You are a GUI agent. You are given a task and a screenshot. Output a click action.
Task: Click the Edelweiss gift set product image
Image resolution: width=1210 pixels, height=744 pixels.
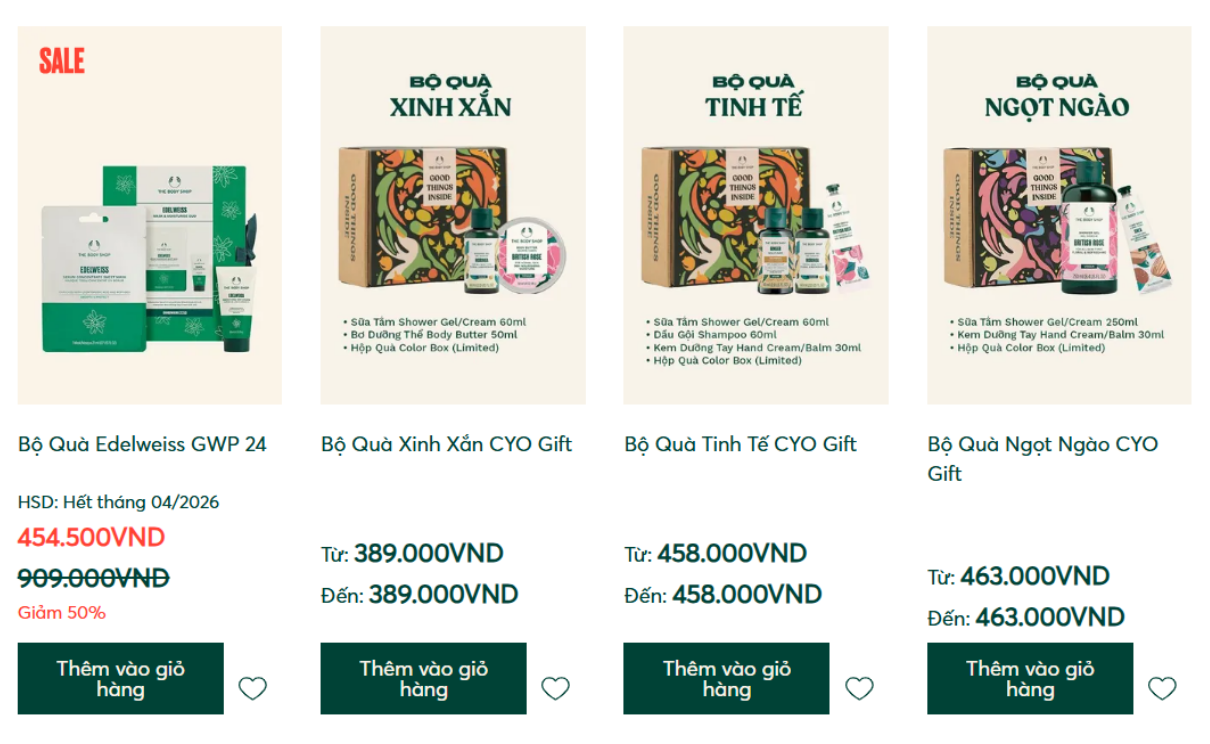coord(149,260)
